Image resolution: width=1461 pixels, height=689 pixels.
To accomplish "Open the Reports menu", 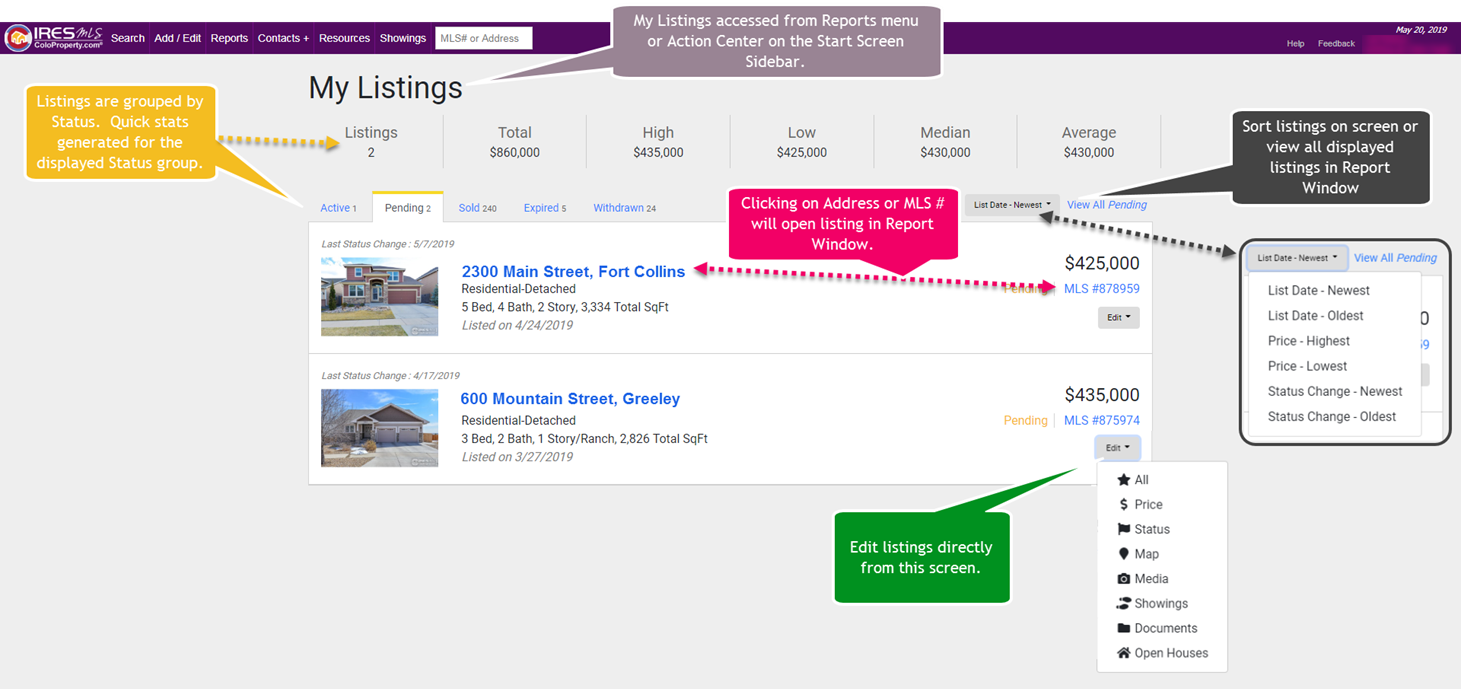I will click(229, 37).
